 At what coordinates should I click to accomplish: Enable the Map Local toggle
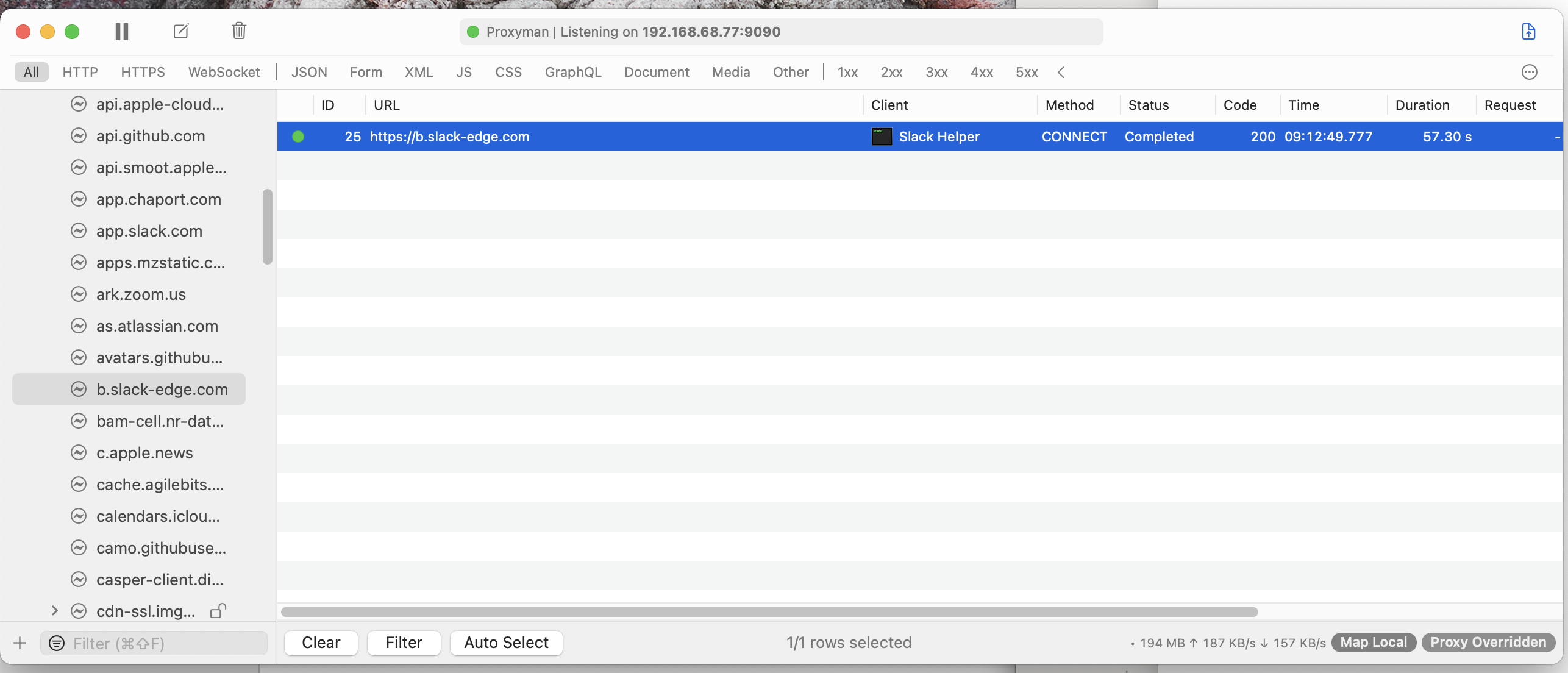[x=1373, y=642]
